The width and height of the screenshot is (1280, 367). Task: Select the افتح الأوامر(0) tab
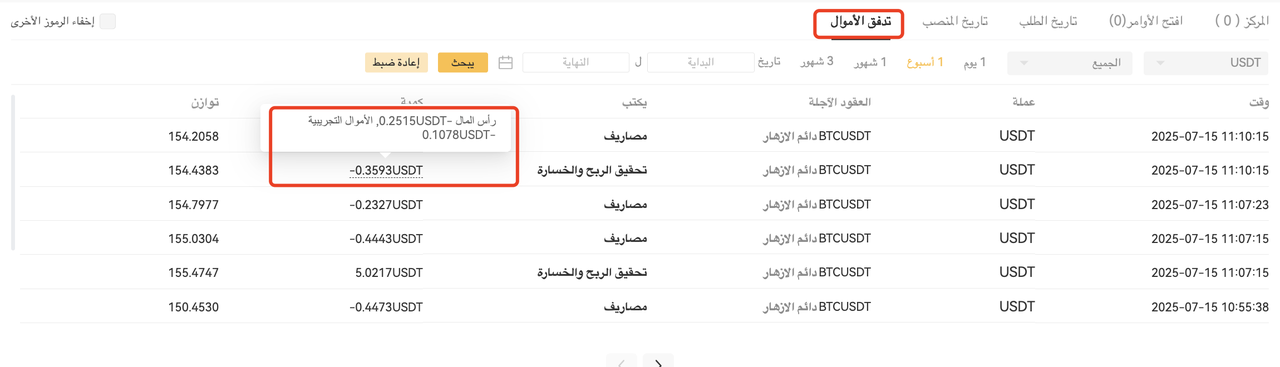1146,21
